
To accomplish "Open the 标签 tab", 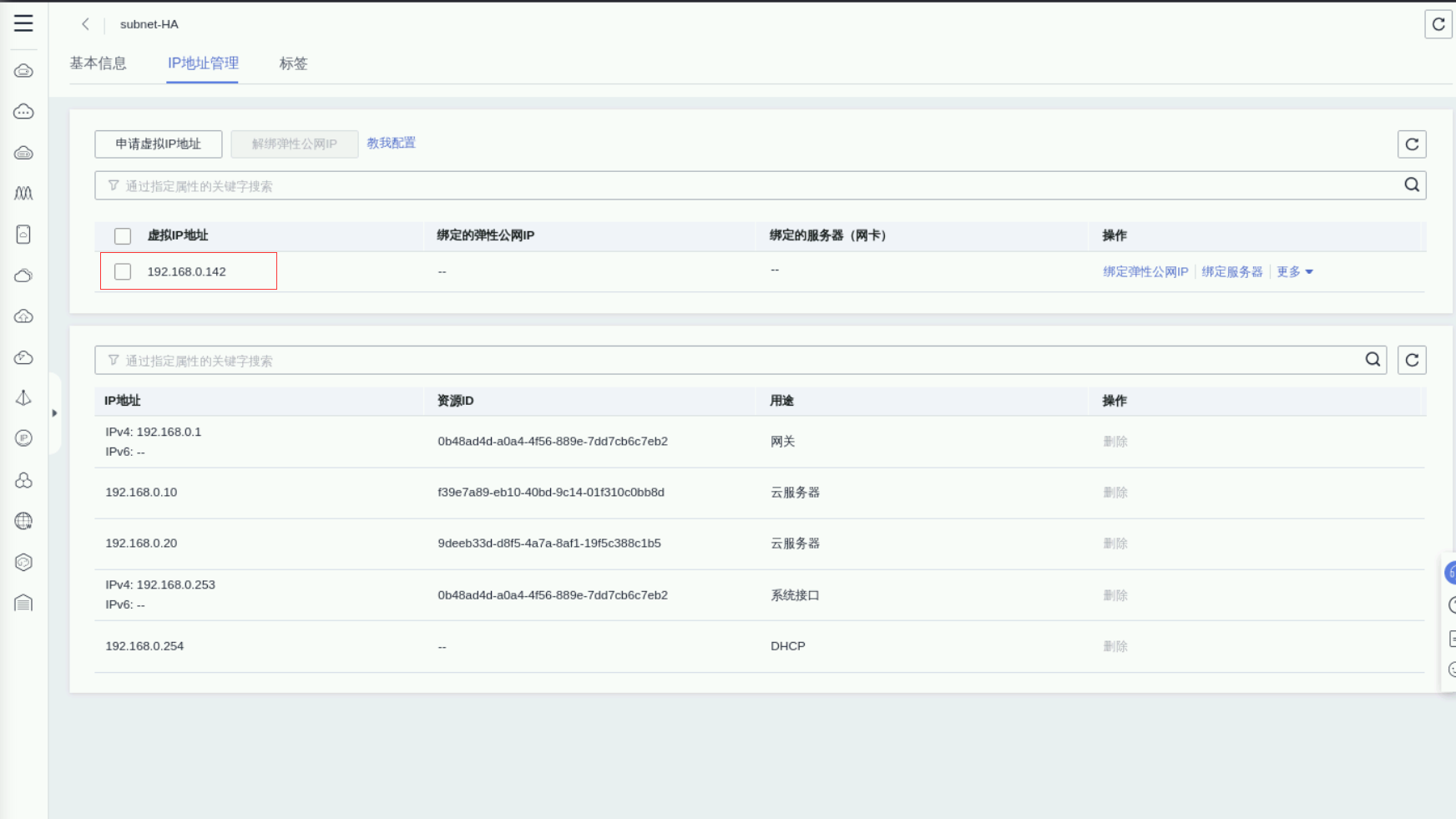I will [x=293, y=63].
